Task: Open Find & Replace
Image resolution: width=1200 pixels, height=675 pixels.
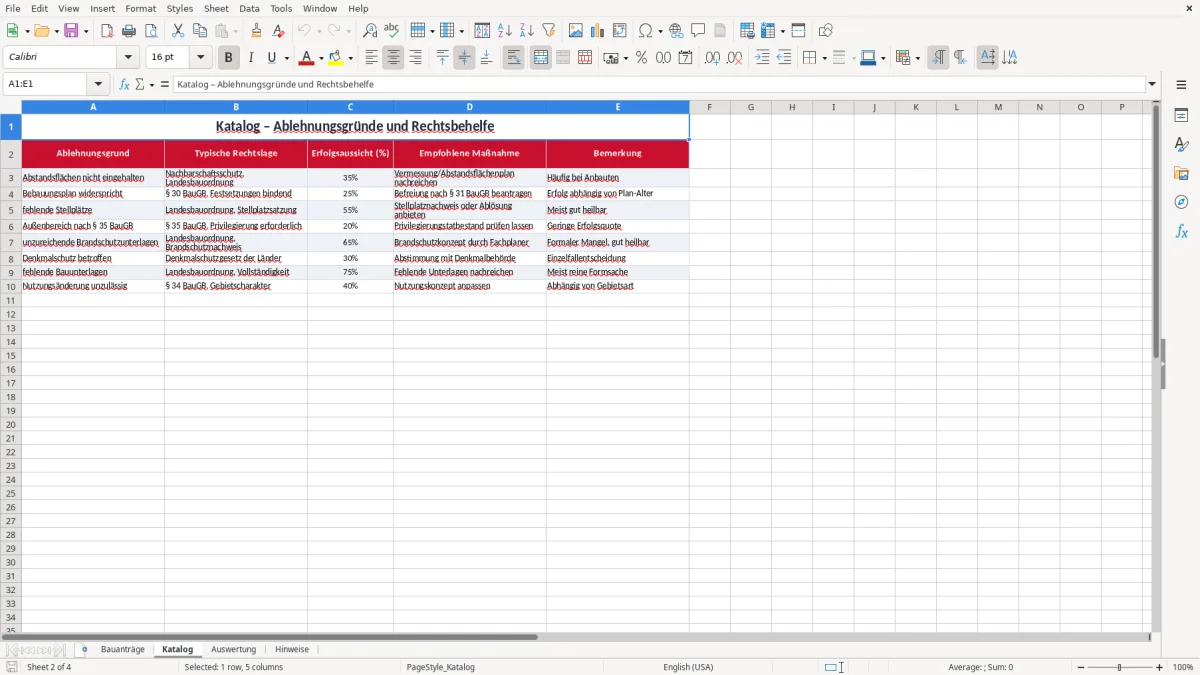Action: point(370,31)
